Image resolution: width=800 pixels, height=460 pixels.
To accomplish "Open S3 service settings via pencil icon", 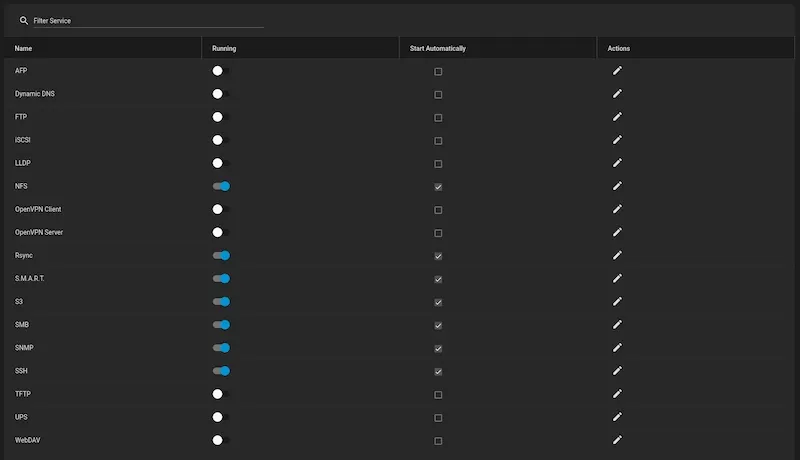I will (x=617, y=302).
